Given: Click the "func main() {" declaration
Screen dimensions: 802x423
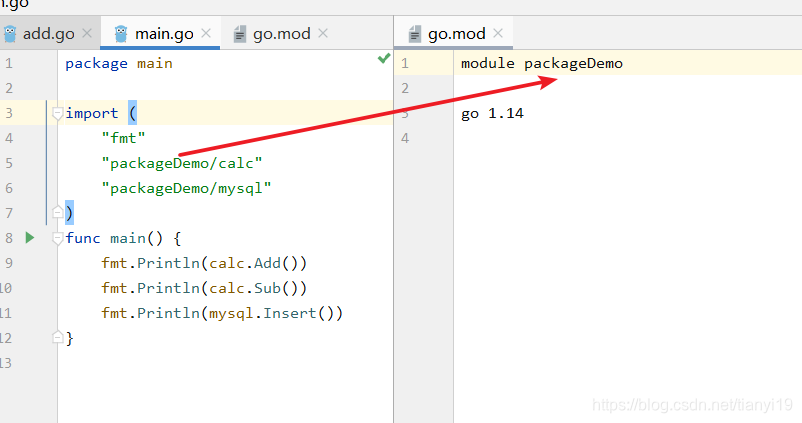Looking at the screenshot, I should pyautogui.click(x=123, y=238).
